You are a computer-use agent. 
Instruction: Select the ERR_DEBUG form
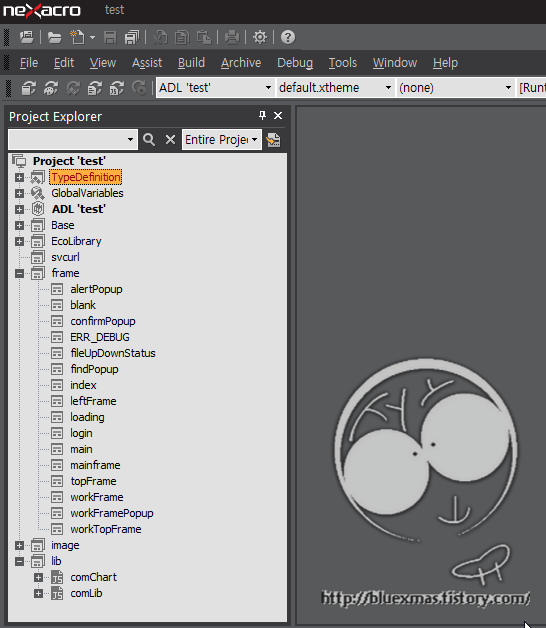[x=100, y=337]
